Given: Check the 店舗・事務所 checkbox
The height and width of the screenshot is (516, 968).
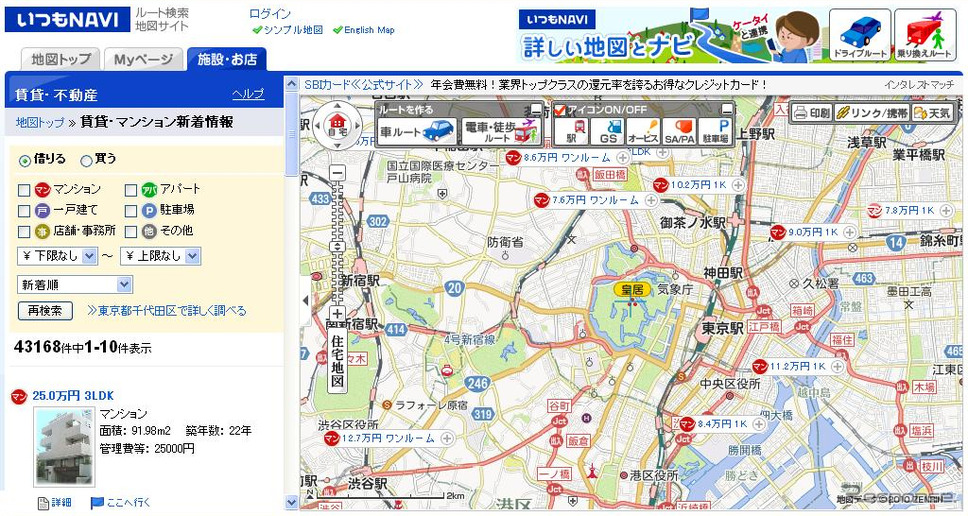Looking at the screenshot, I should coord(24,232).
